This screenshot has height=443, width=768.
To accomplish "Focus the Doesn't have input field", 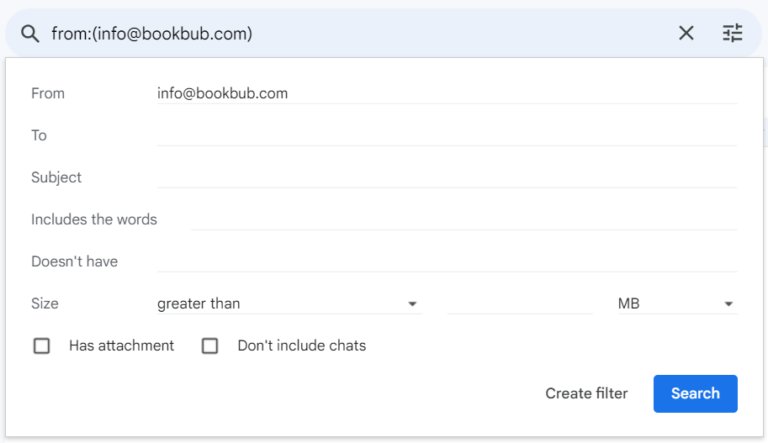I will click(x=447, y=261).
